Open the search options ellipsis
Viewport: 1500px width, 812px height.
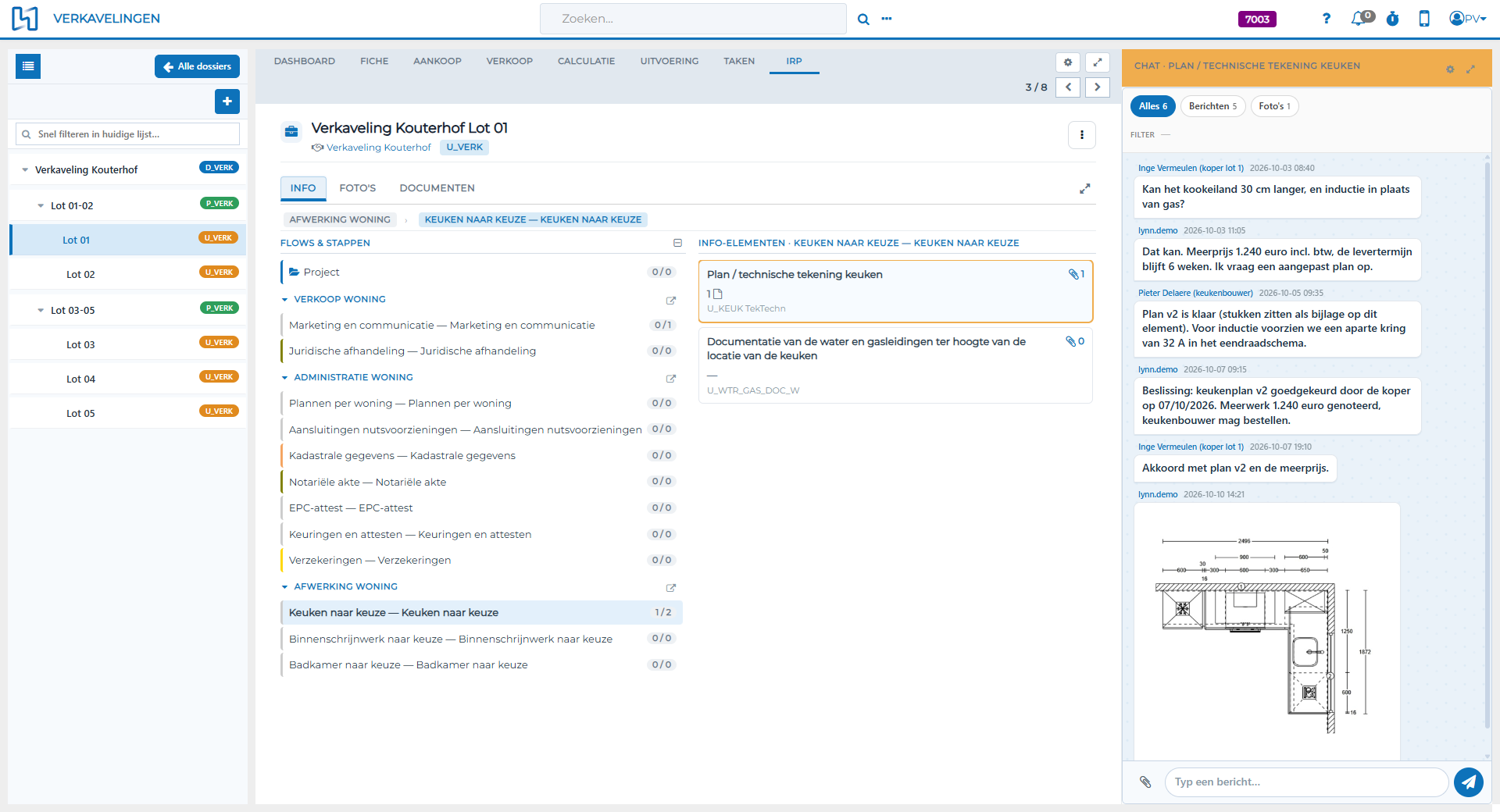coord(887,19)
